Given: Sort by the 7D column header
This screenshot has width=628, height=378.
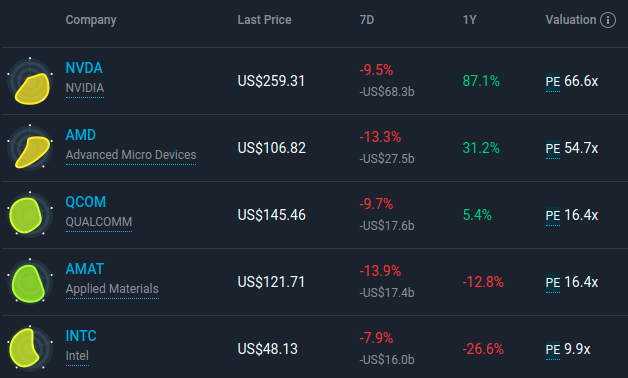Looking at the screenshot, I should pyautogui.click(x=366, y=20).
